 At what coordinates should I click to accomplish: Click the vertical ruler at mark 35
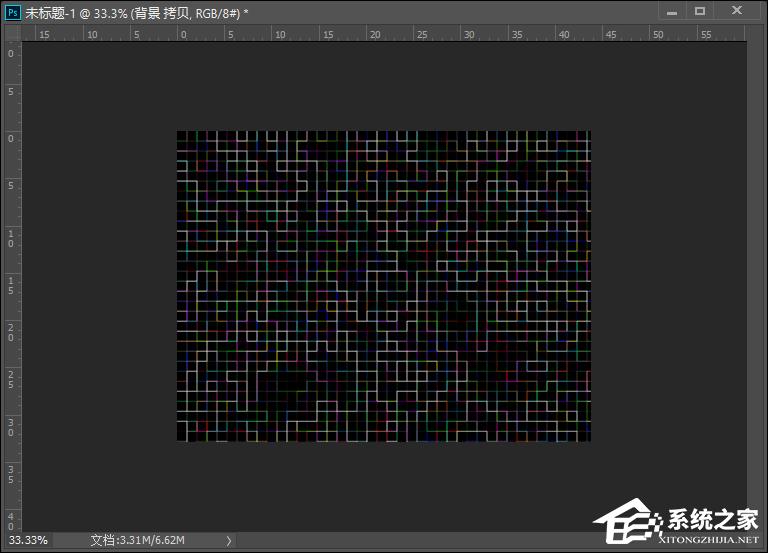click(11, 475)
